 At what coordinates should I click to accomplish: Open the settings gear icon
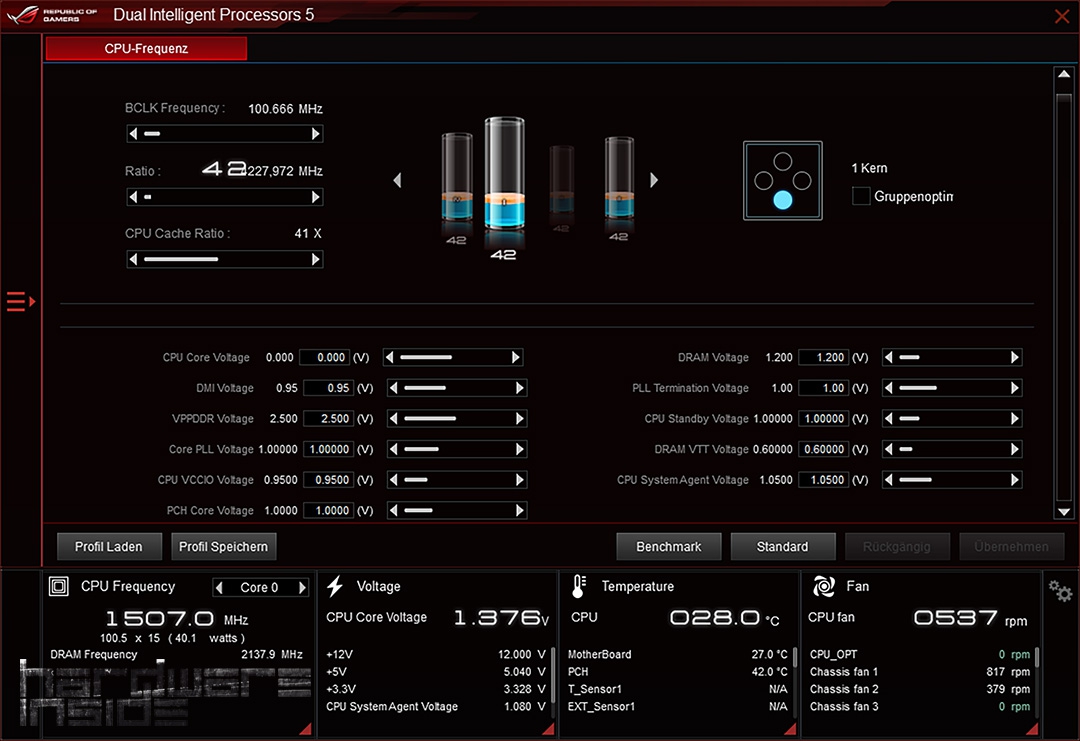tap(1059, 591)
